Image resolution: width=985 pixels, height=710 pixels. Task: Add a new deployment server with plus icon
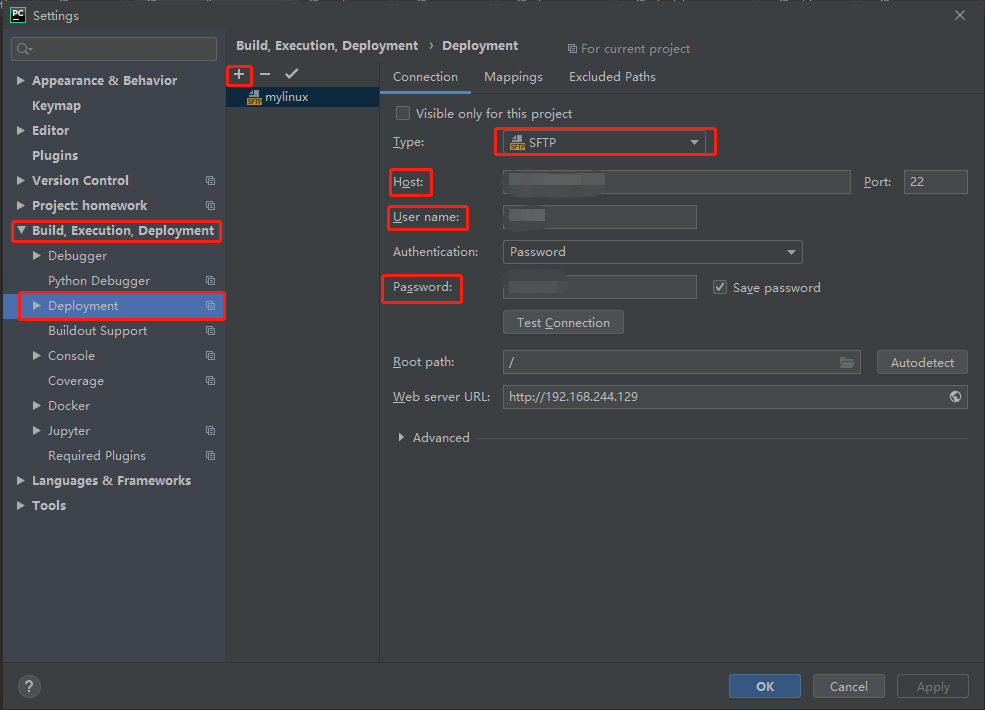239,75
